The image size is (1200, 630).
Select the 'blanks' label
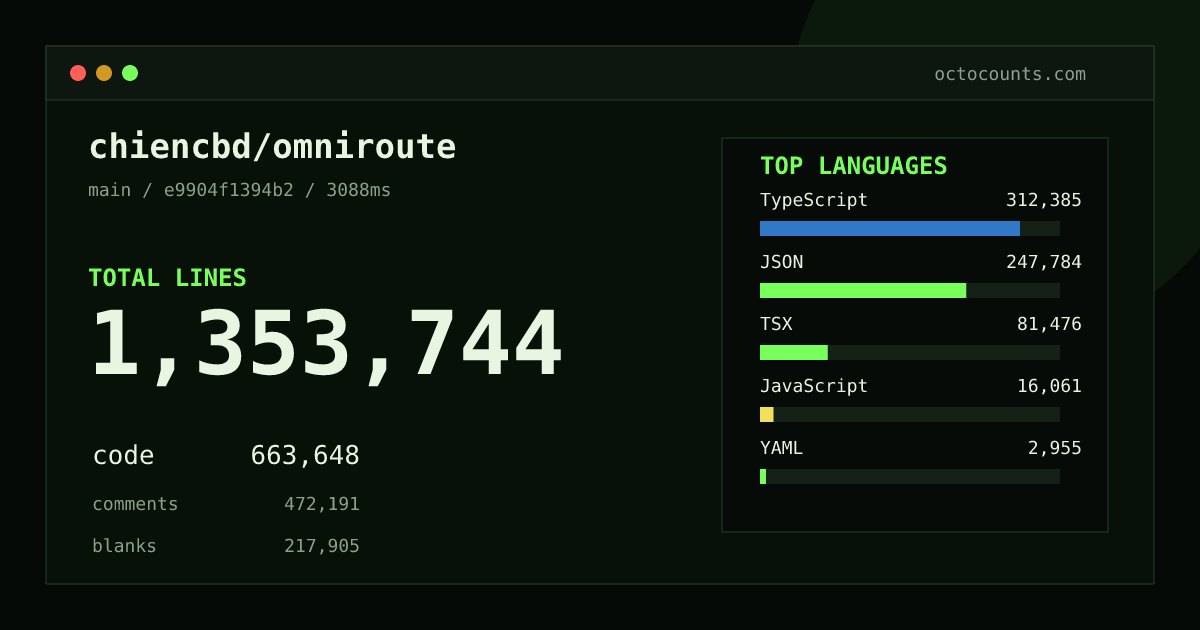(124, 546)
